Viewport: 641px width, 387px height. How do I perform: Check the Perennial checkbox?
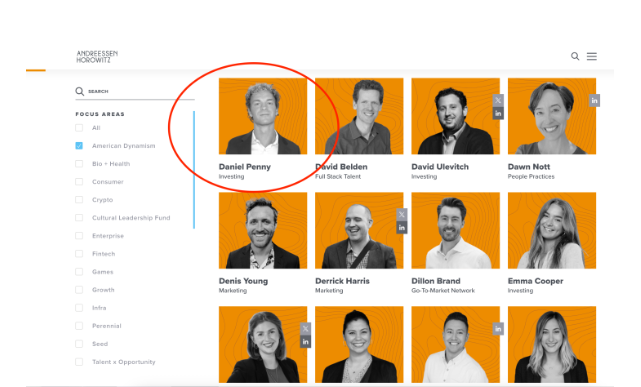(x=79, y=326)
